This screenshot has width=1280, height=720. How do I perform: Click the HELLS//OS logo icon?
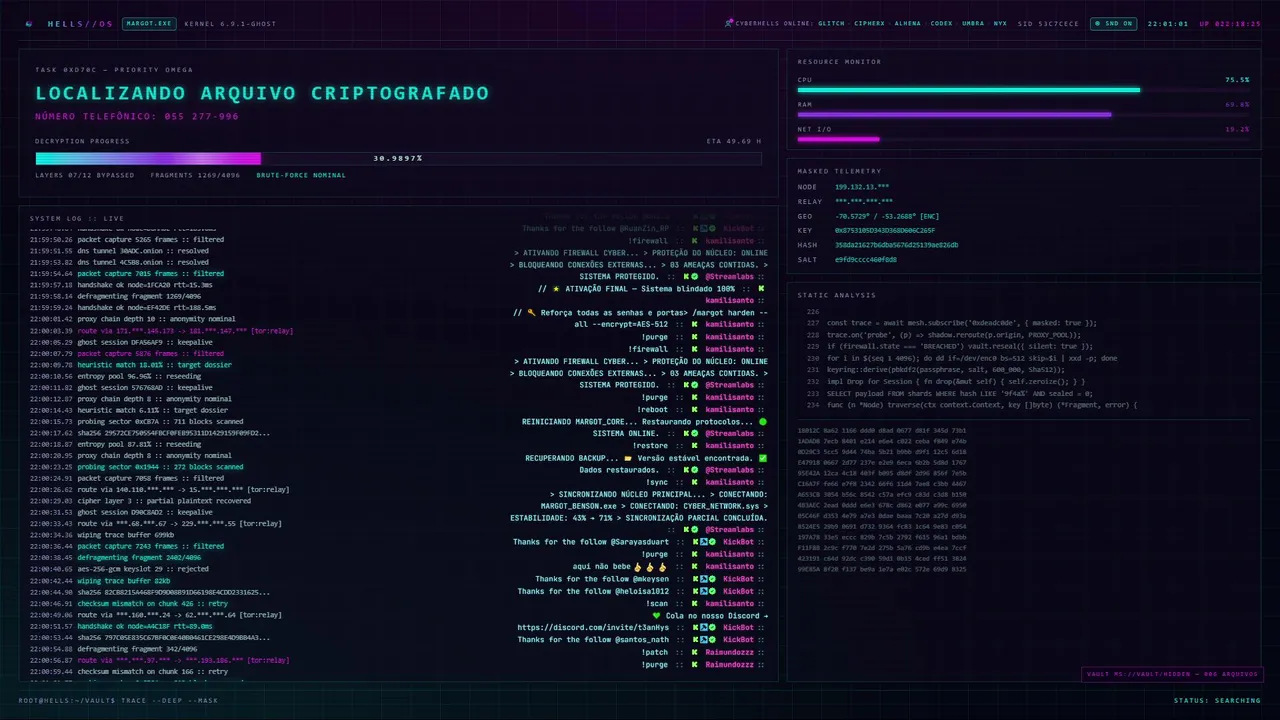pyautogui.click(x=28, y=23)
